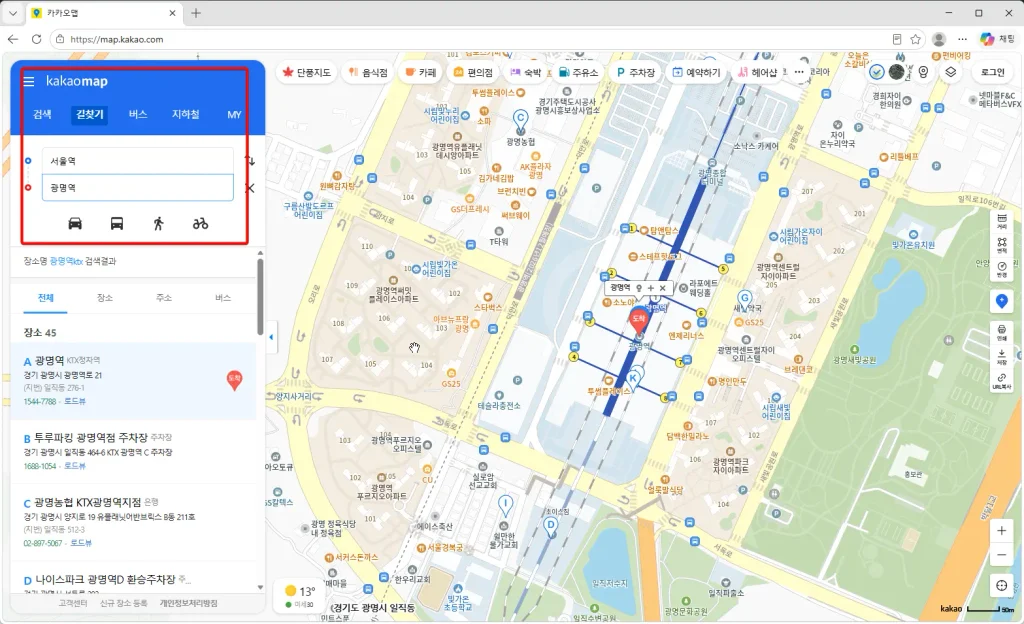Click the 예약하기 category button

coord(696,72)
